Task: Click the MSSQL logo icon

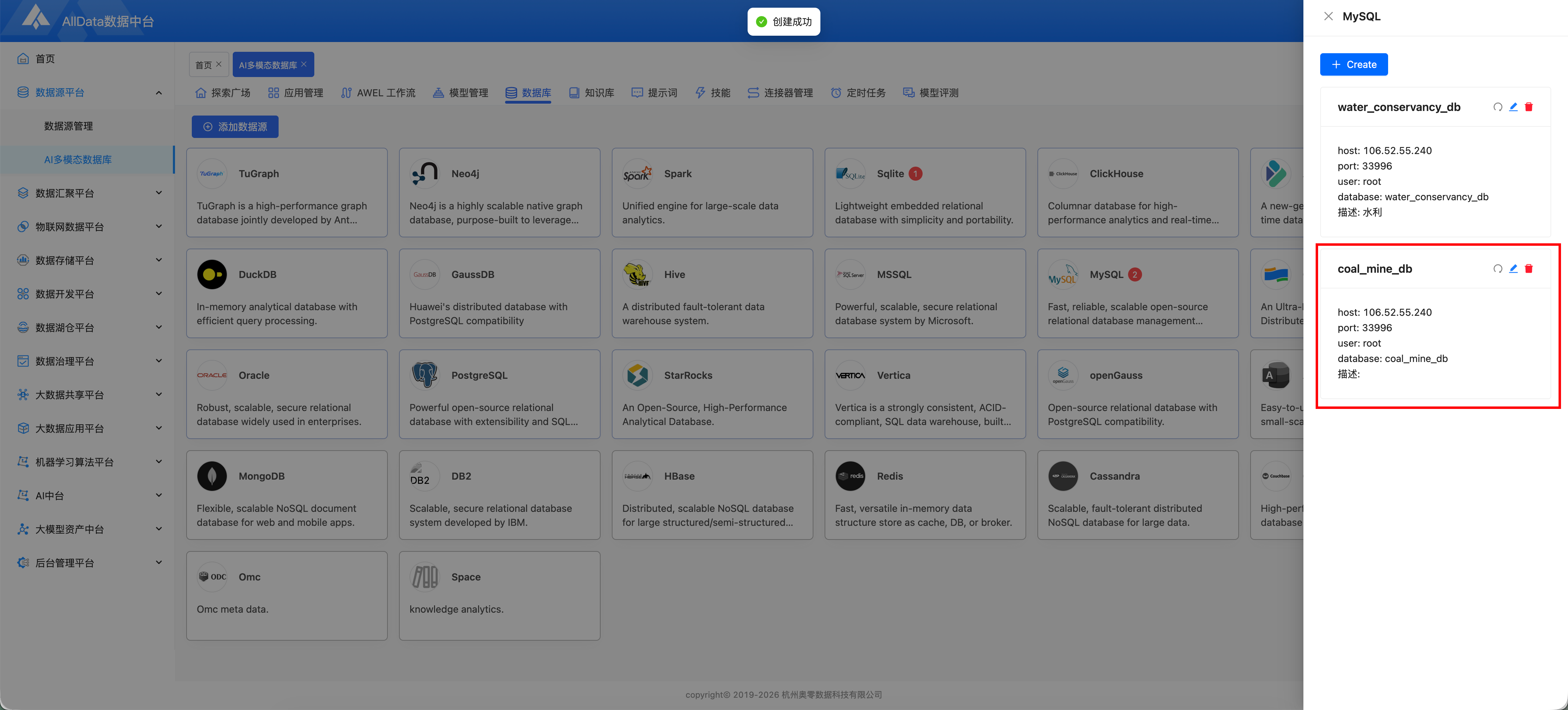Action: coord(850,274)
